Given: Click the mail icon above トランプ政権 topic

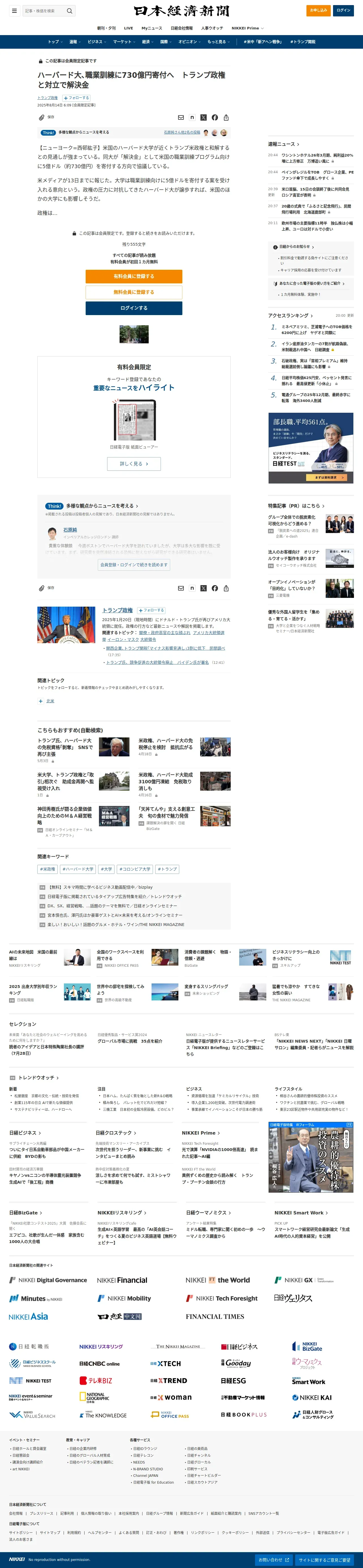Looking at the screenshot, I should 181,588.
